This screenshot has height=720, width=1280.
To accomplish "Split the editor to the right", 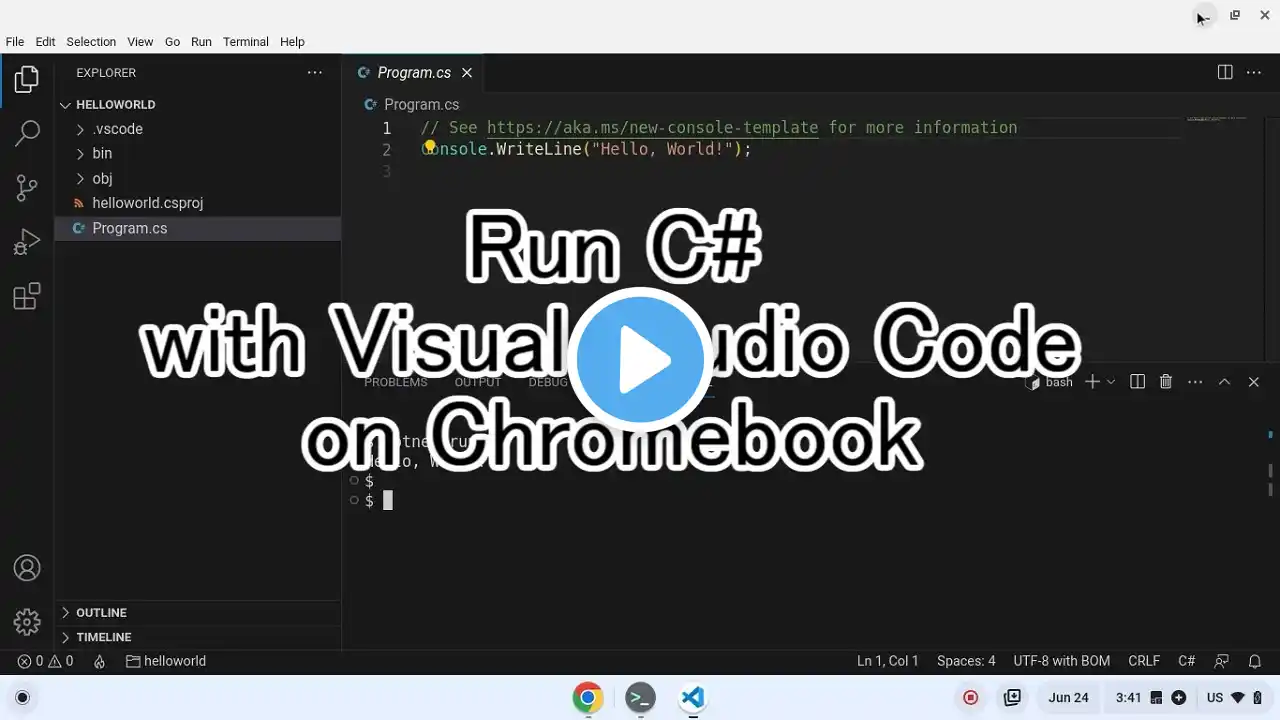I will coord(1225,72).
